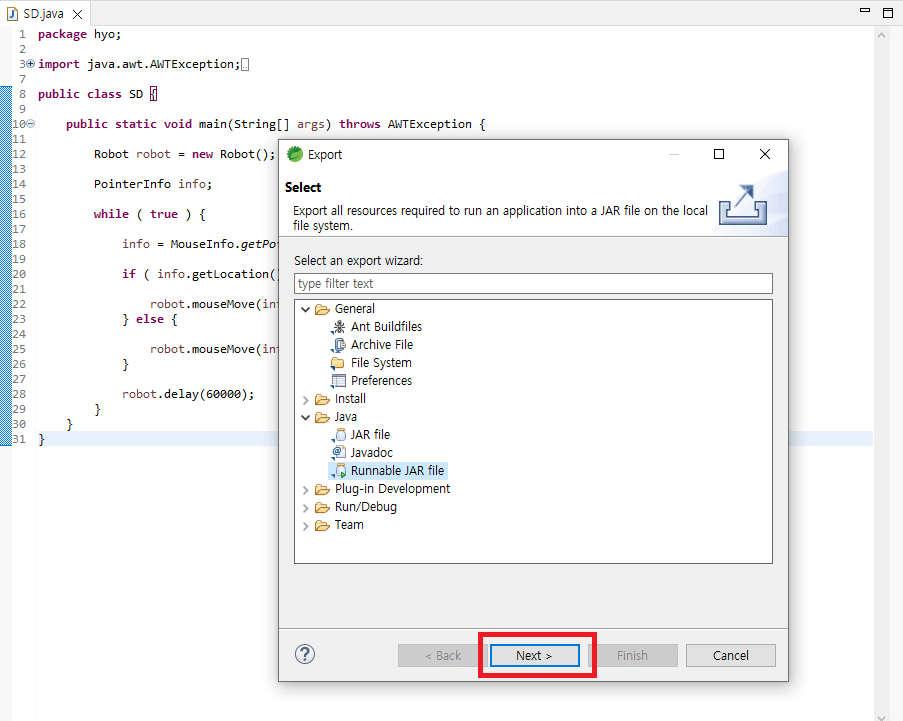Click the Run/Debug folder icon
The height and width of the screenshot is (721, 903).
pos(322,507)
